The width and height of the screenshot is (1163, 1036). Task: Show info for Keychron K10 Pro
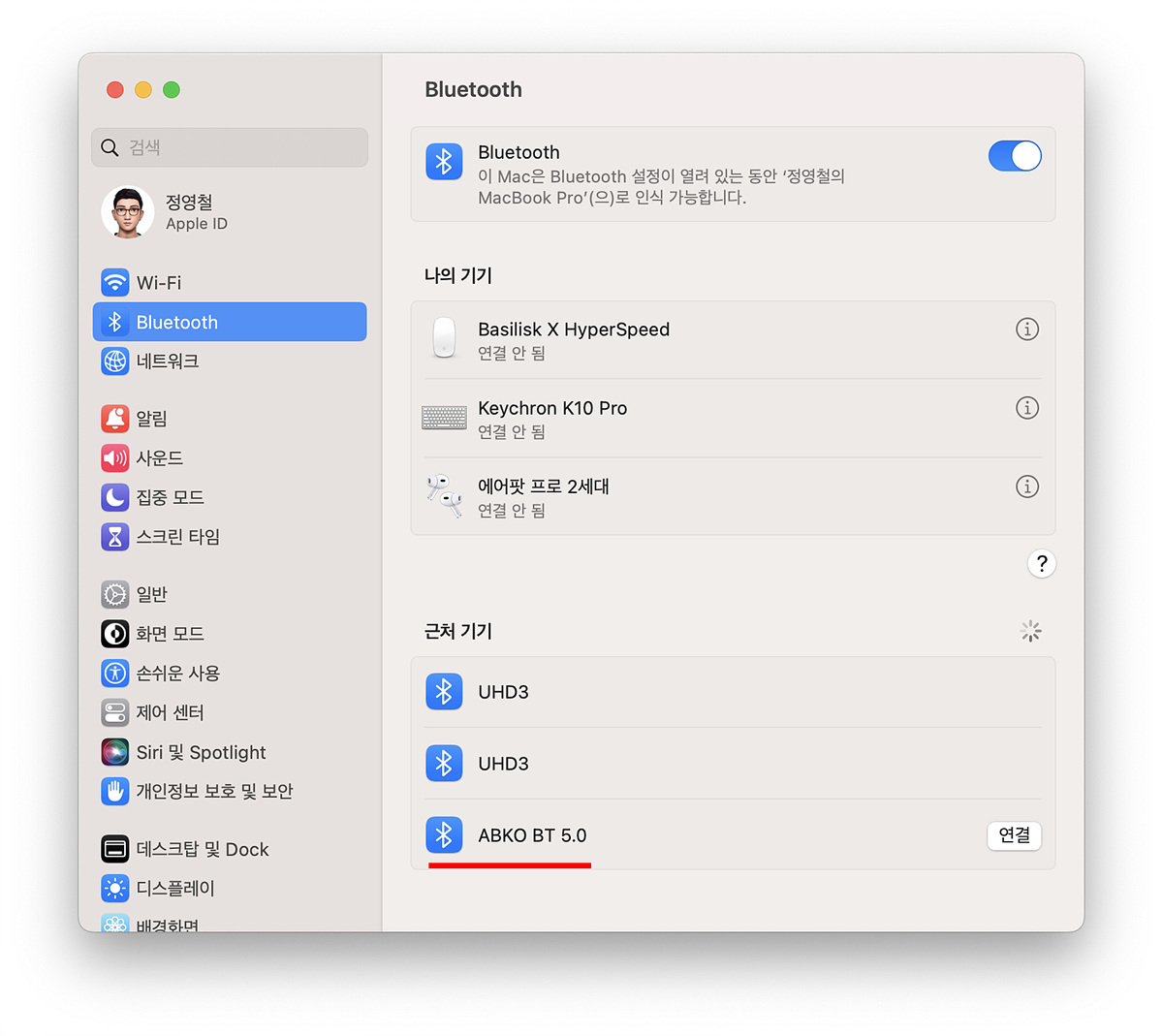[x=1027, y=408]
